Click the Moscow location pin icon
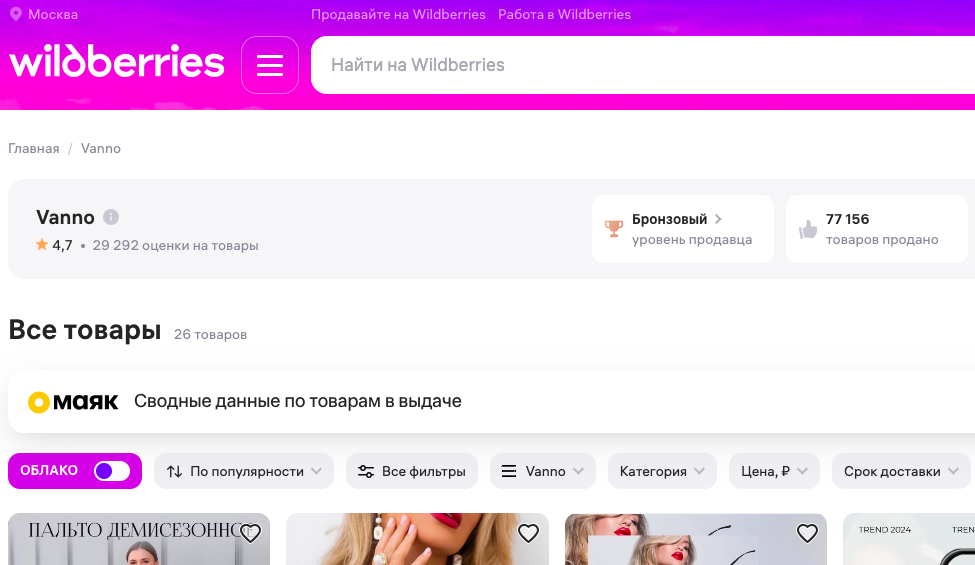This screenshot has height=565, width=975. coord(15,14)
